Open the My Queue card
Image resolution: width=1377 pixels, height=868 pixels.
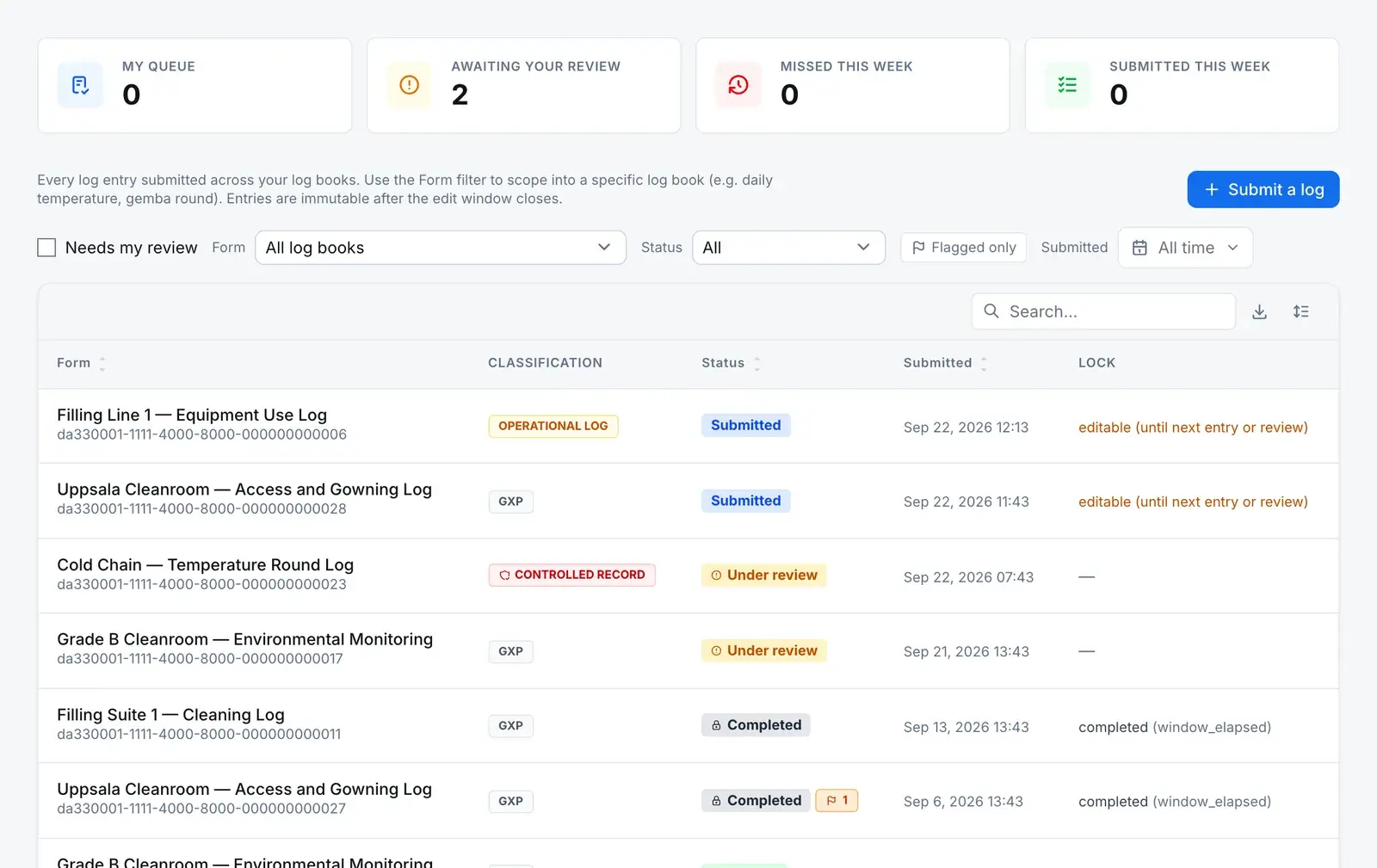[195, 85]
